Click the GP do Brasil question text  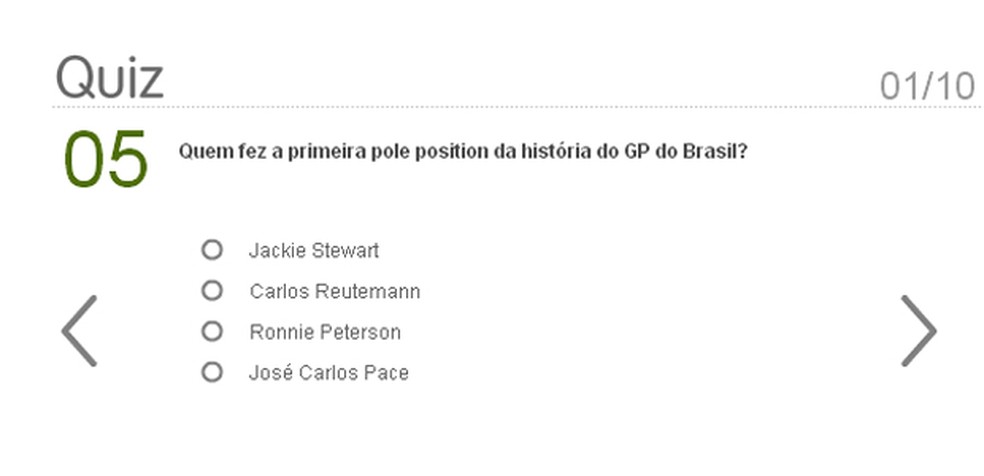463,152
